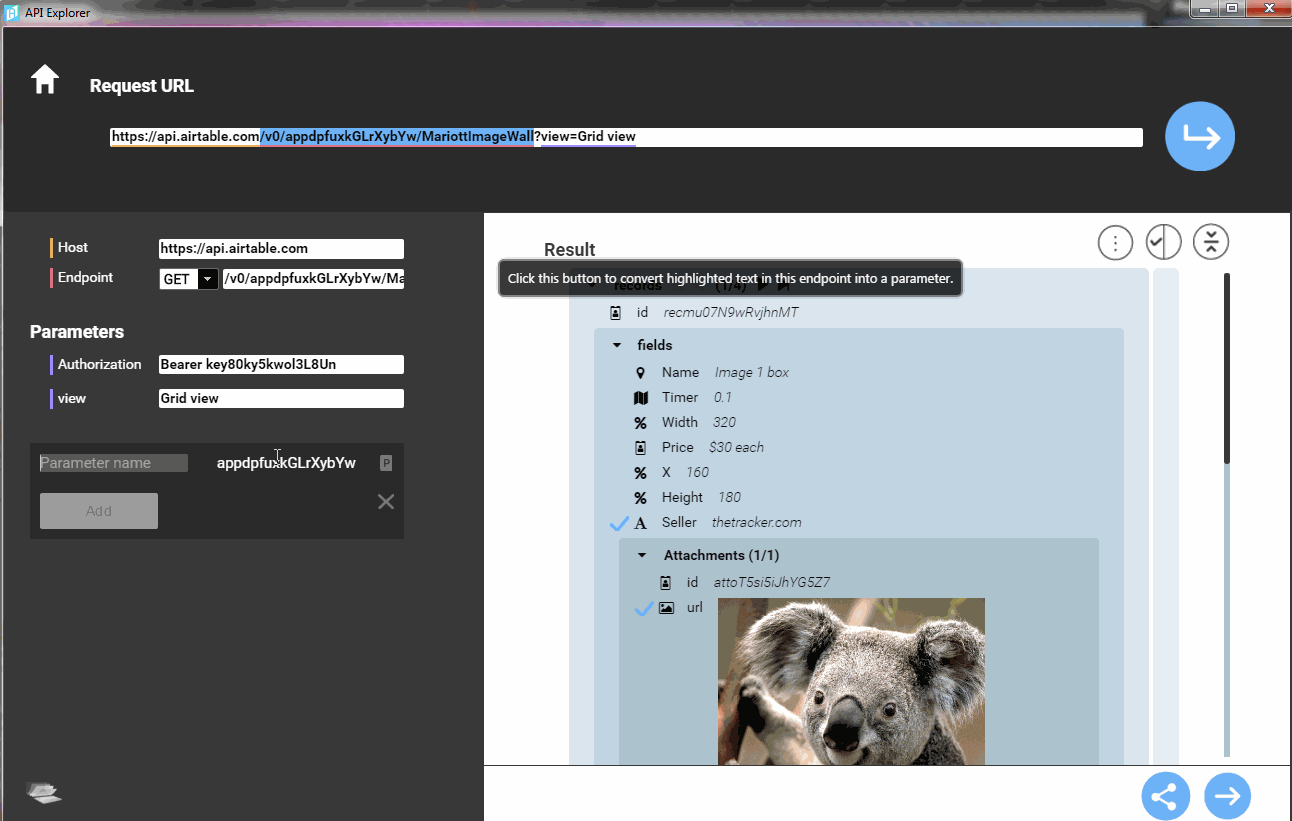Viewport: 1292px width, 821px height.
Task: Click the disabled Add button
Action: [99, 511]
